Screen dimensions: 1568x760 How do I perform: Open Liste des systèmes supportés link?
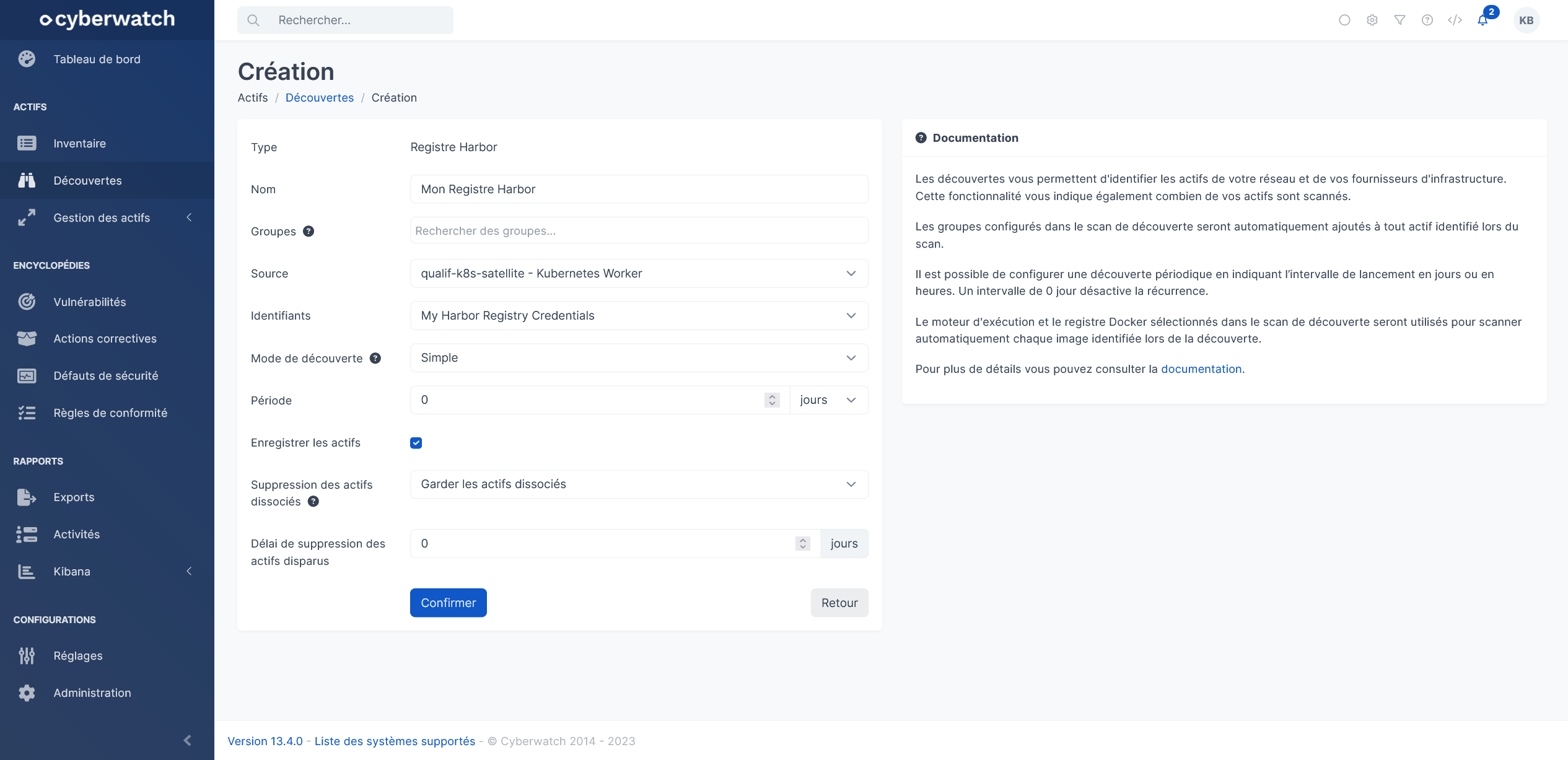point(395,741)
